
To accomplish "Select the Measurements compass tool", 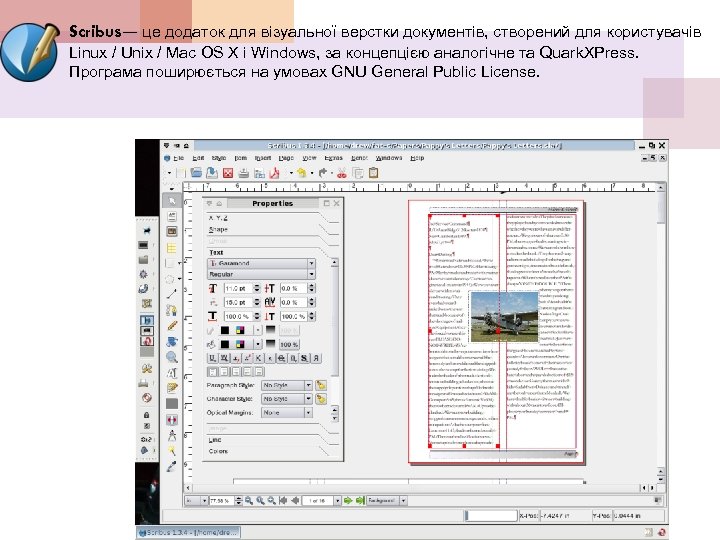I will tap(172, 435).
